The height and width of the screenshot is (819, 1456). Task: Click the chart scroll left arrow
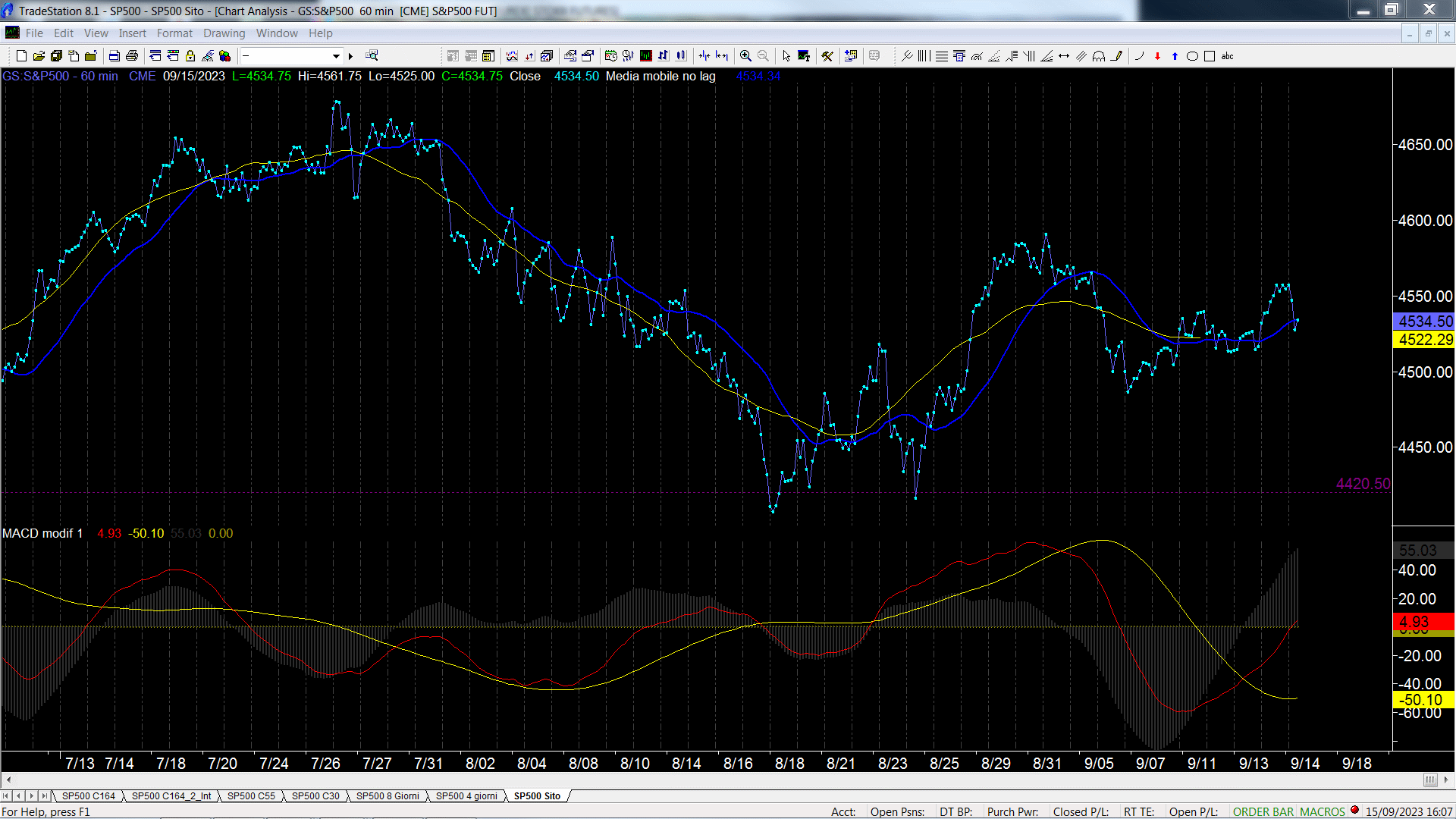pyautogui.click(x=8, y=780)
